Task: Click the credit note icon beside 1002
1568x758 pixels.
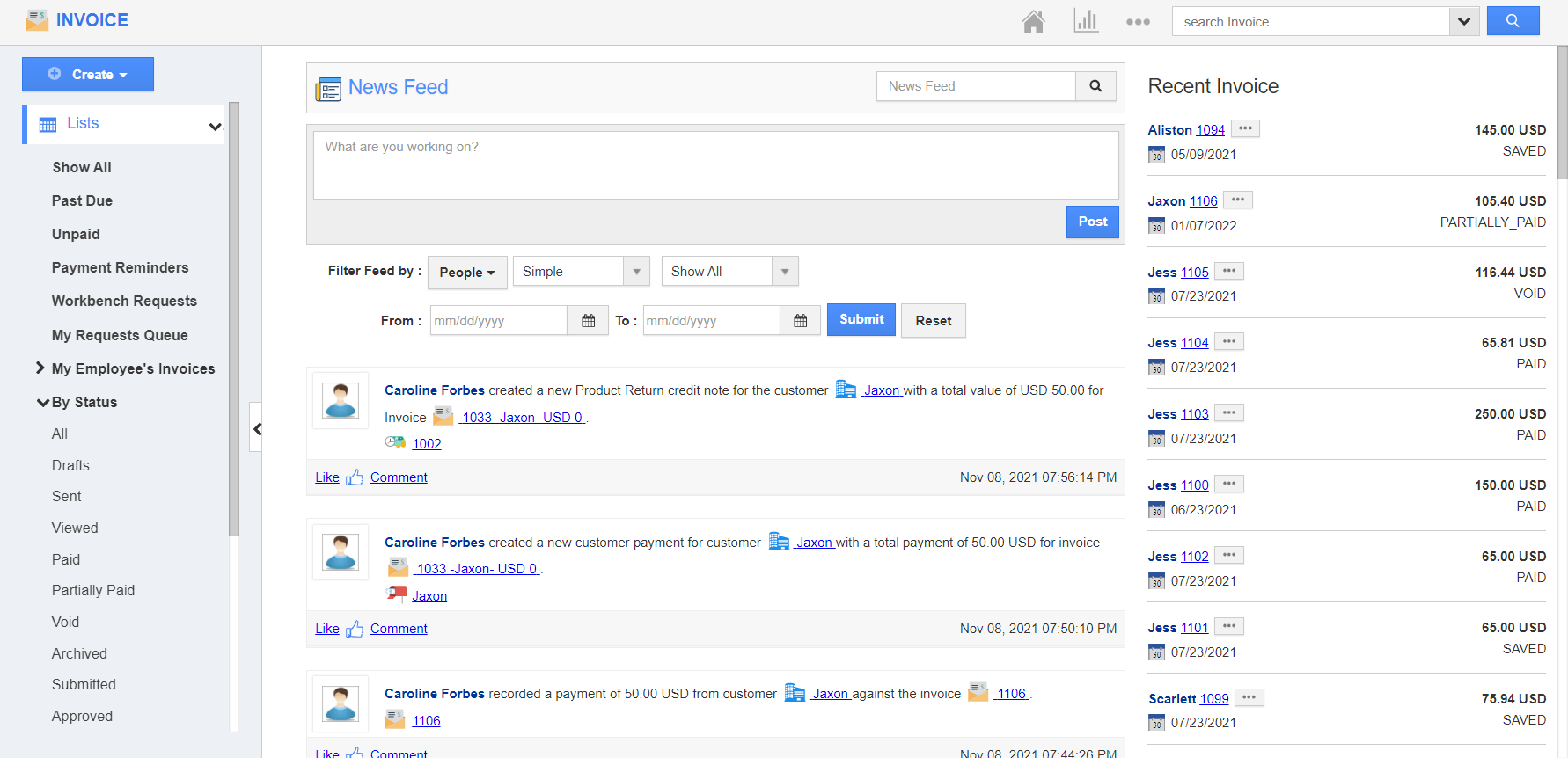Action: tap(395, 442)
